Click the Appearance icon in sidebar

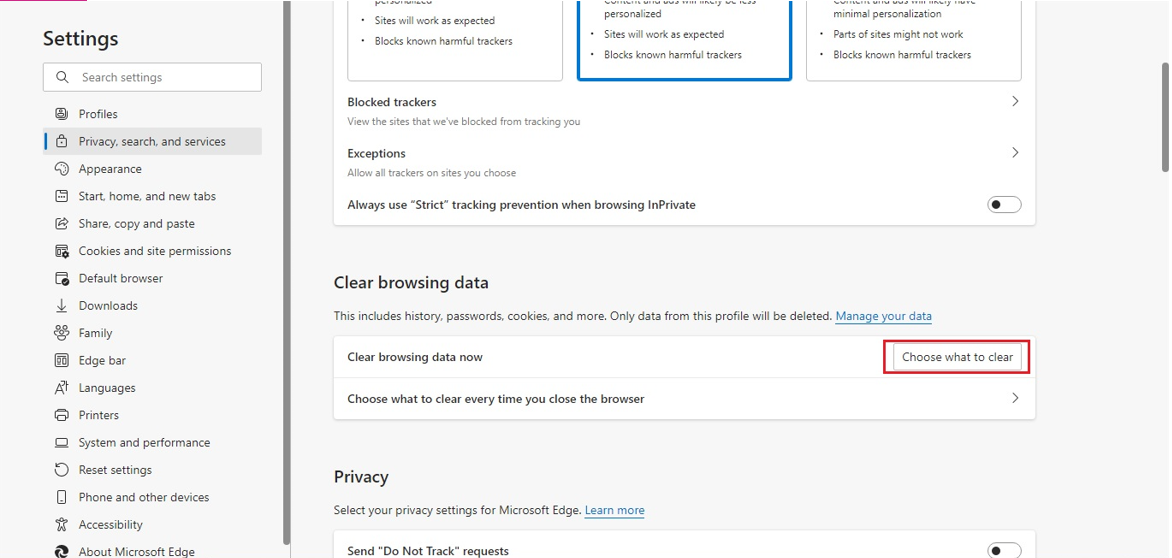point(62,169)
